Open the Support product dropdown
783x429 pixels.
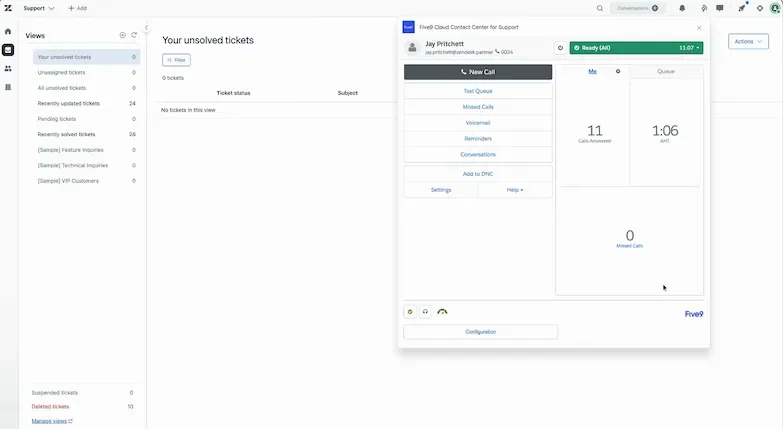pos(39,8)
